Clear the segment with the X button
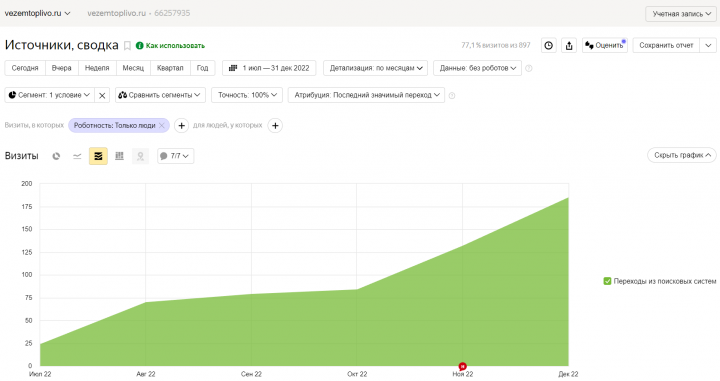 (102, 95)
